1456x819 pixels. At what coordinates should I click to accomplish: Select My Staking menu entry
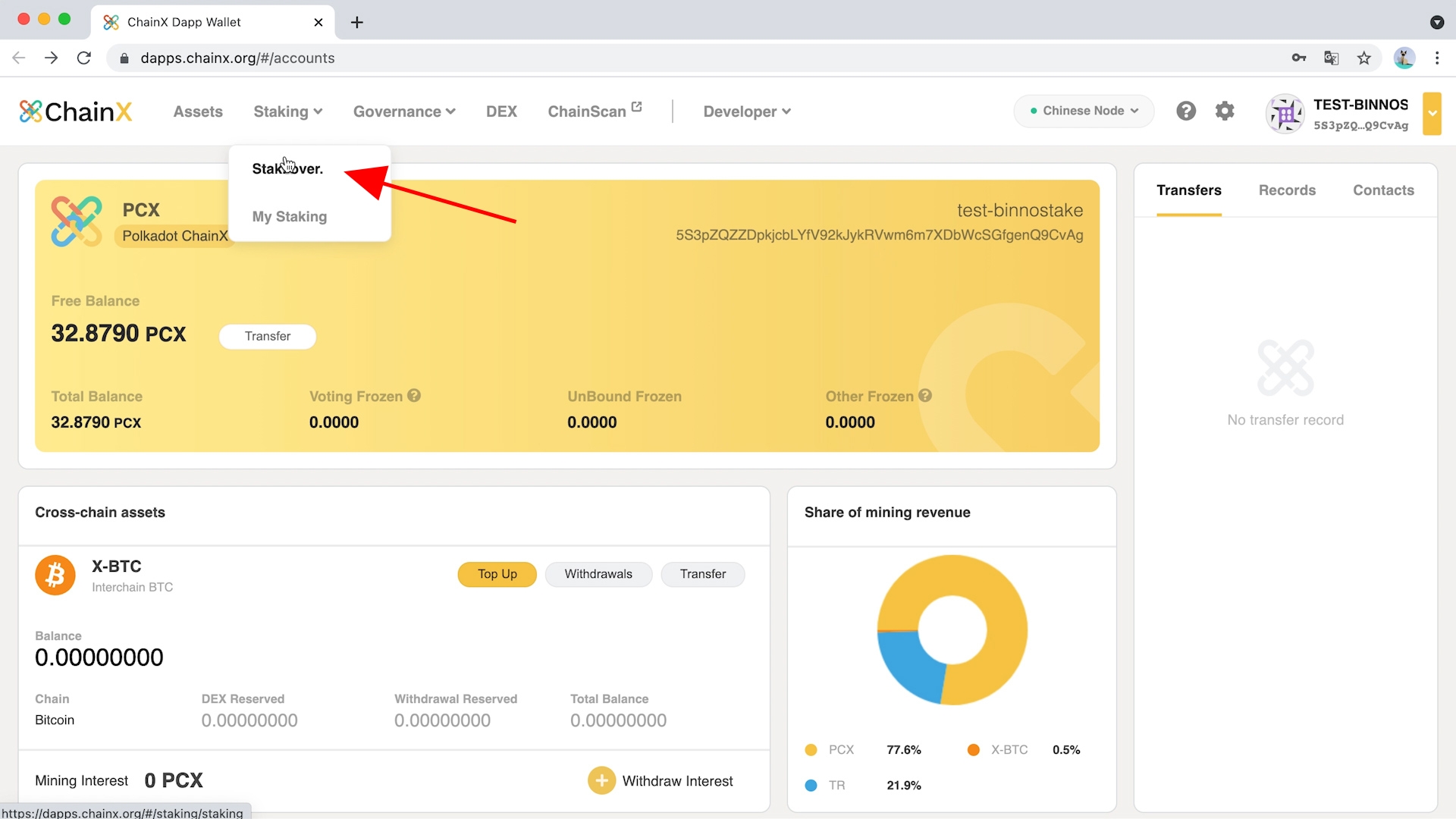point(290,217)
